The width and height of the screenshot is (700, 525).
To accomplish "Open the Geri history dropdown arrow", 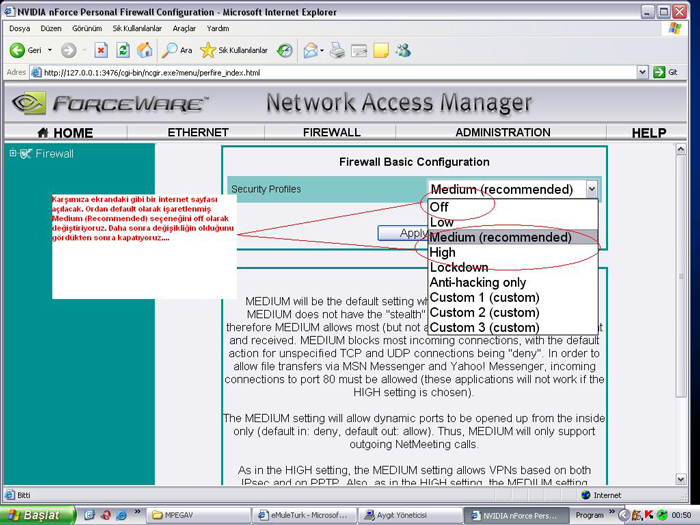I will tap(50, 50).
